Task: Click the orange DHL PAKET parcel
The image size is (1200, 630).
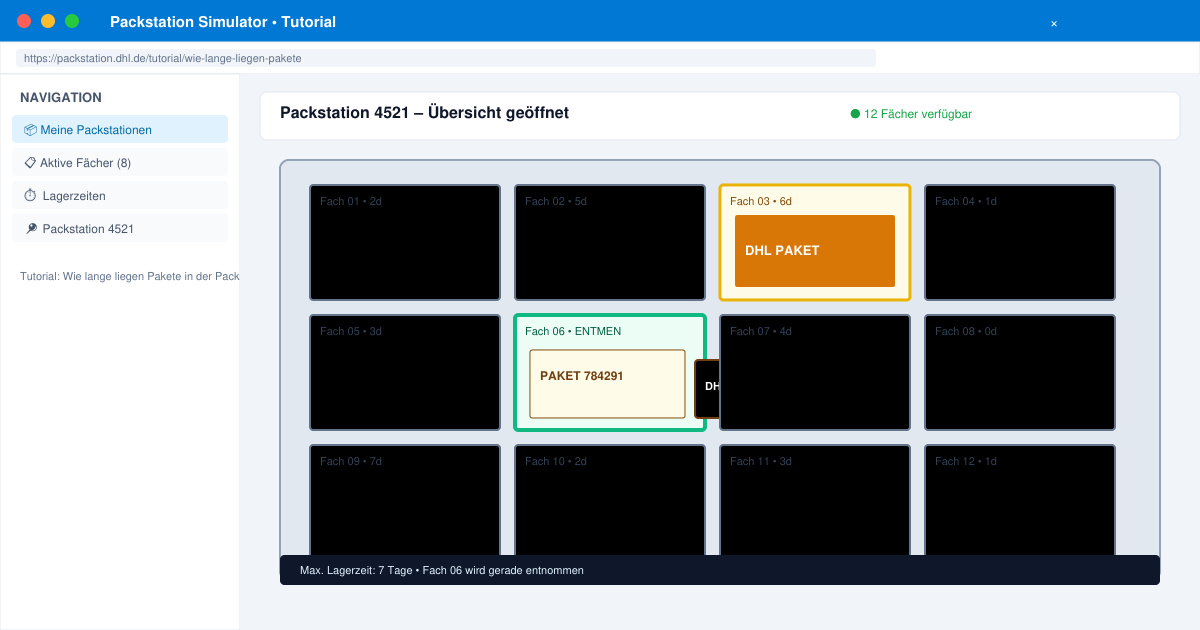Action: click(x=815, y=251)
